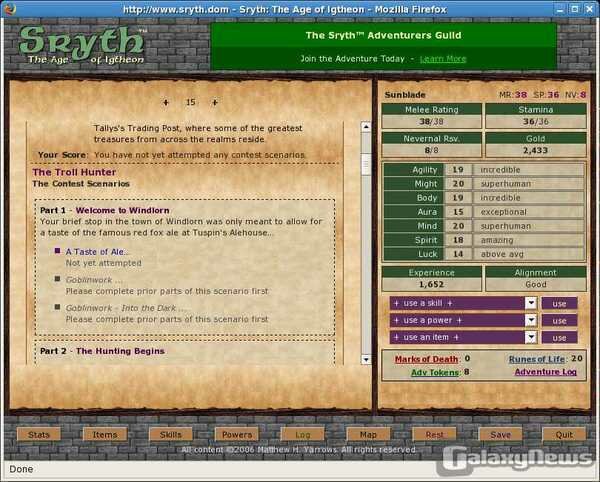Click the Rest button

tap(434, 435)
